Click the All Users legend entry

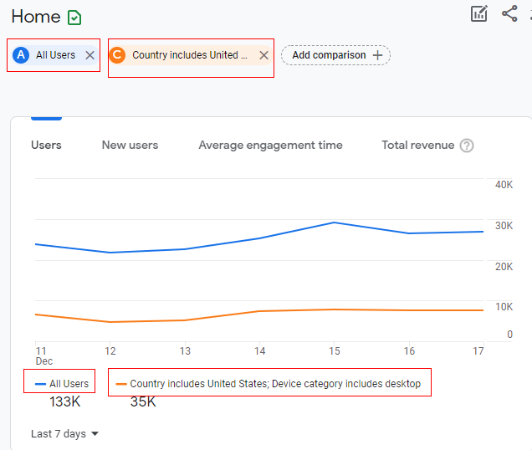[x=62, y=384]
